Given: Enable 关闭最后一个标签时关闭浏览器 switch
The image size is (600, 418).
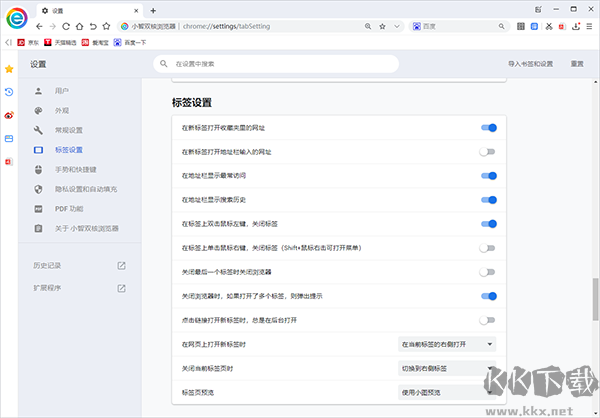Looking at the screenshot, I should tap(487, 272).
